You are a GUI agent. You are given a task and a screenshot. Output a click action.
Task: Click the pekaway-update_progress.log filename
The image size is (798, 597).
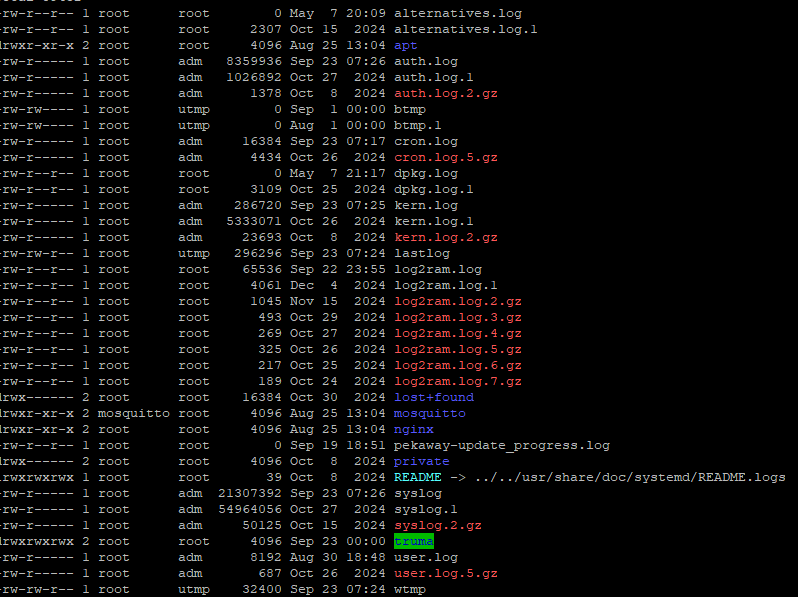tap(501, 445)
